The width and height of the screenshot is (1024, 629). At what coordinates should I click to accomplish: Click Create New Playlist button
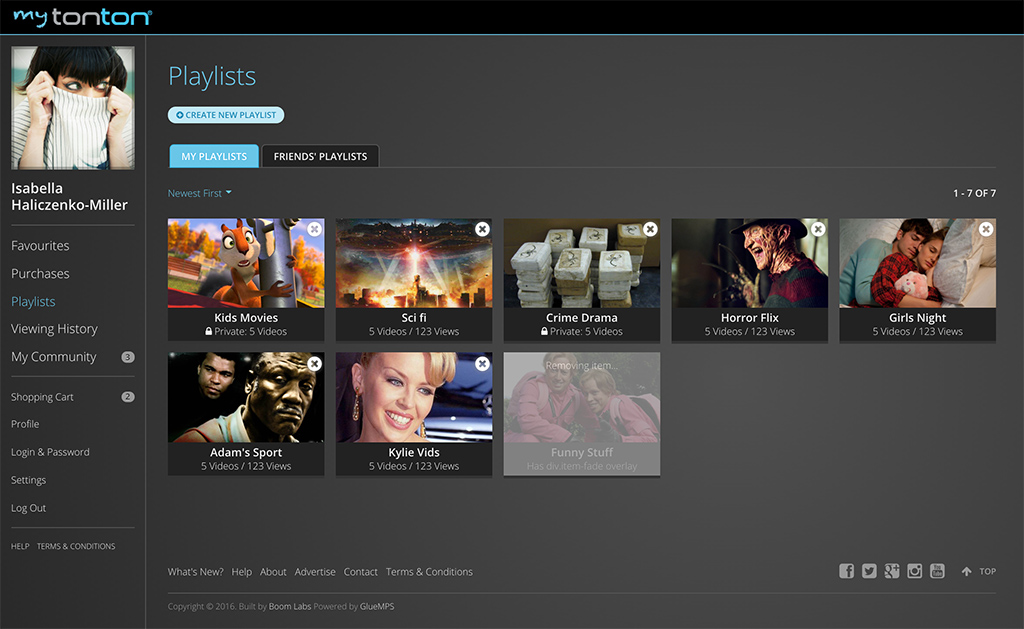tap(226, 115)
